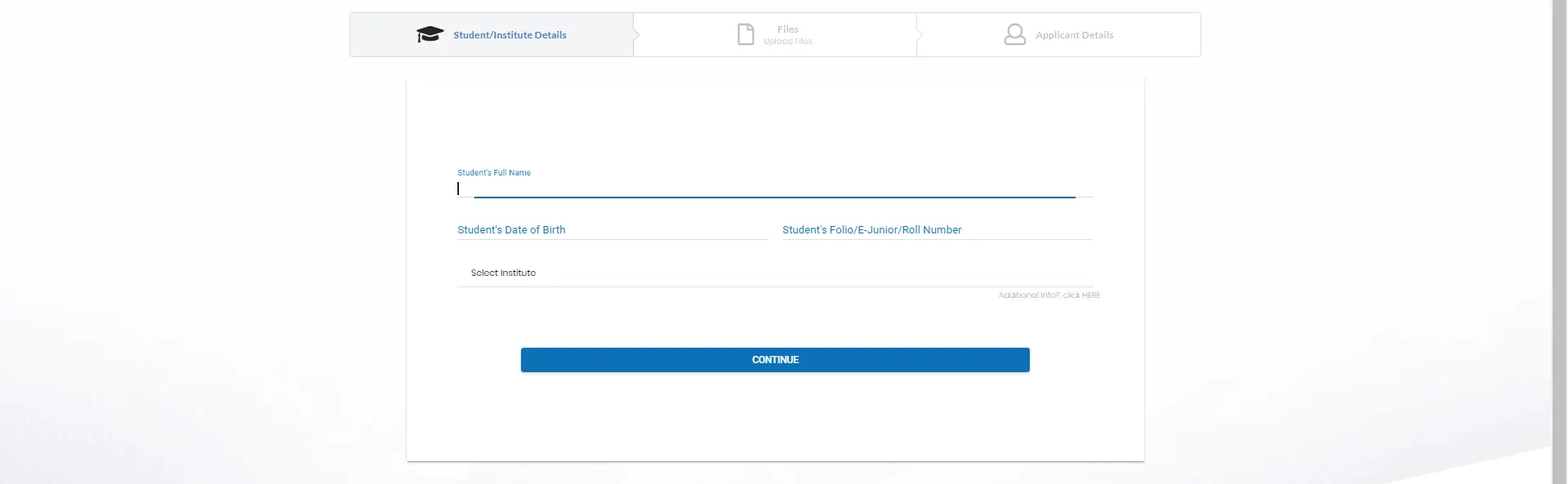The width and height of the screenshot is (1568, 484).
Task: Open the Select Institute dropdown
Action: (775, 273)
